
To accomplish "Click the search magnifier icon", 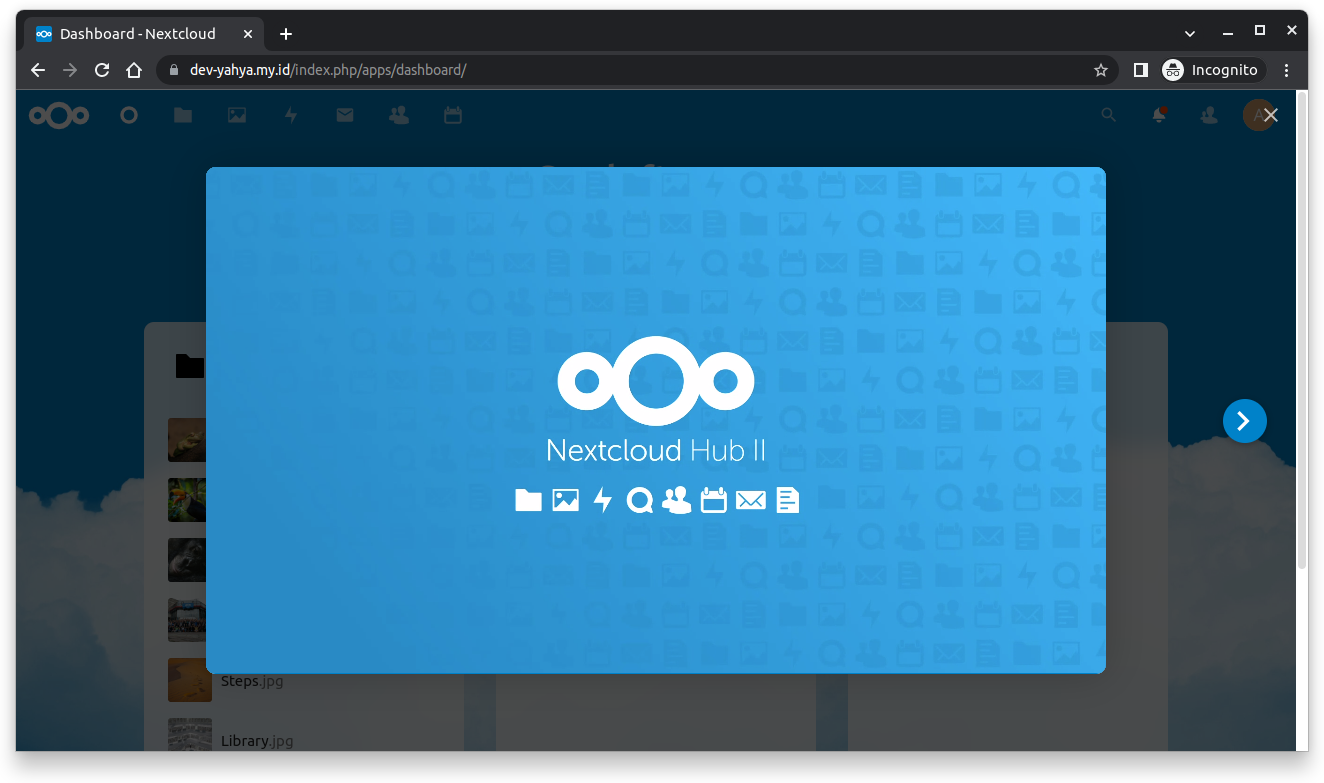I will [1108, 116].
